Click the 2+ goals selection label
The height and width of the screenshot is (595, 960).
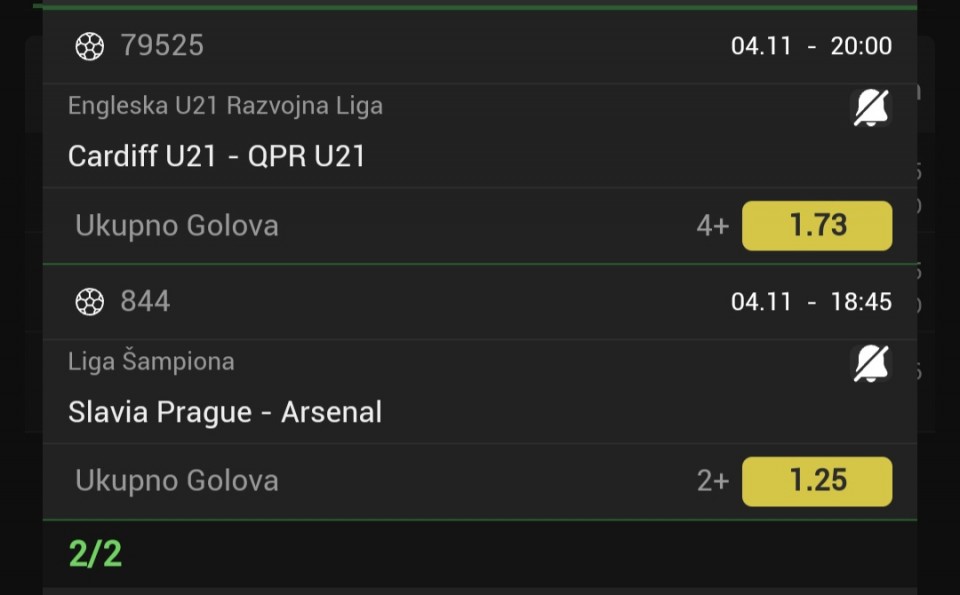tap(712, 482)
